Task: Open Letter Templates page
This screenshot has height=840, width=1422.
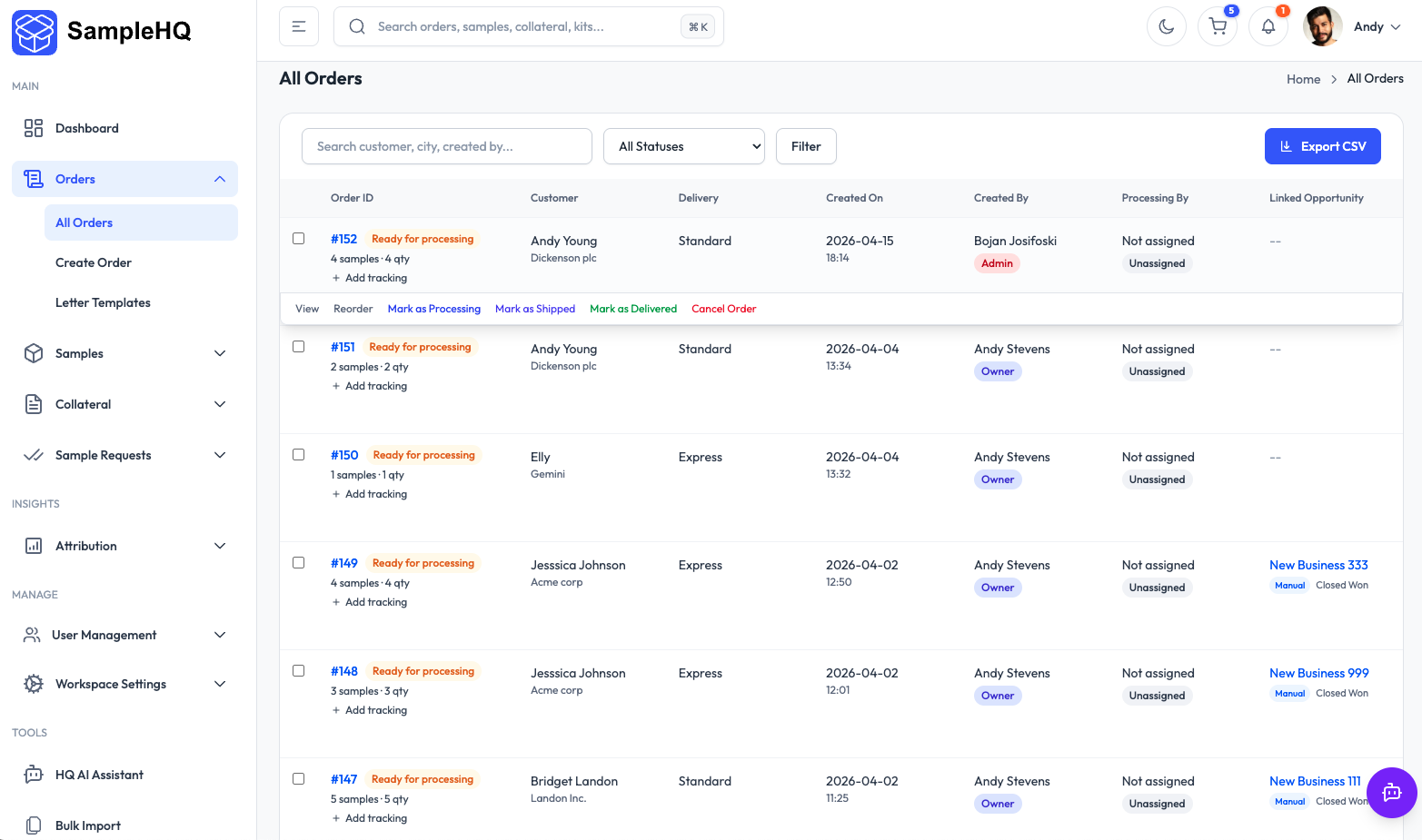Action: point(141,302)
